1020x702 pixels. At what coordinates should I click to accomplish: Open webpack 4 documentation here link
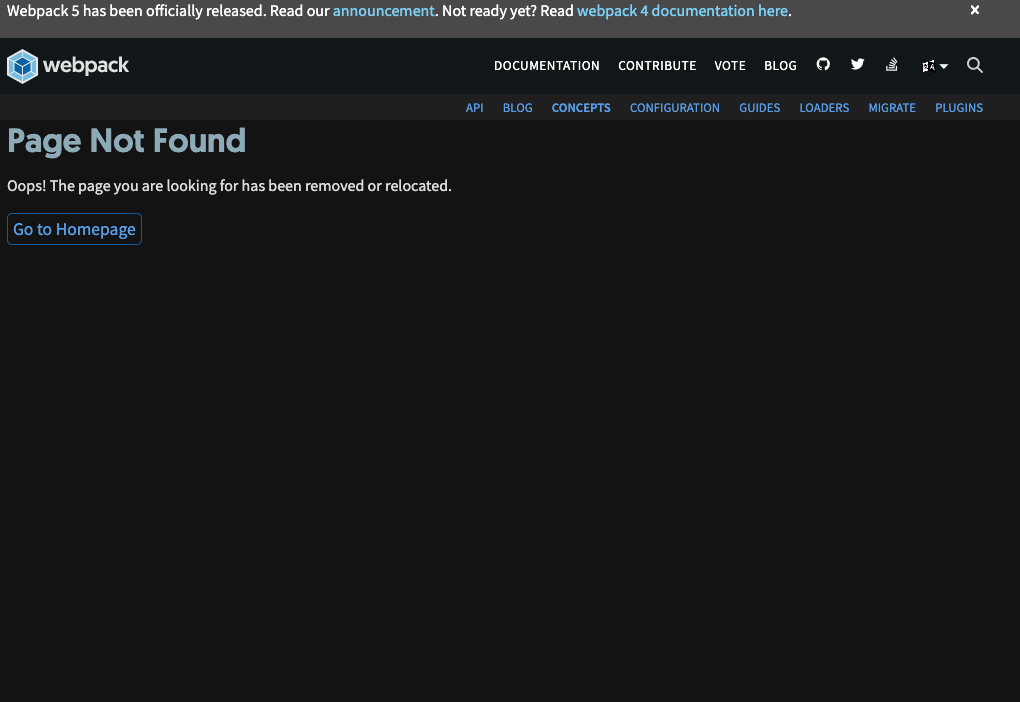point(682,11)
